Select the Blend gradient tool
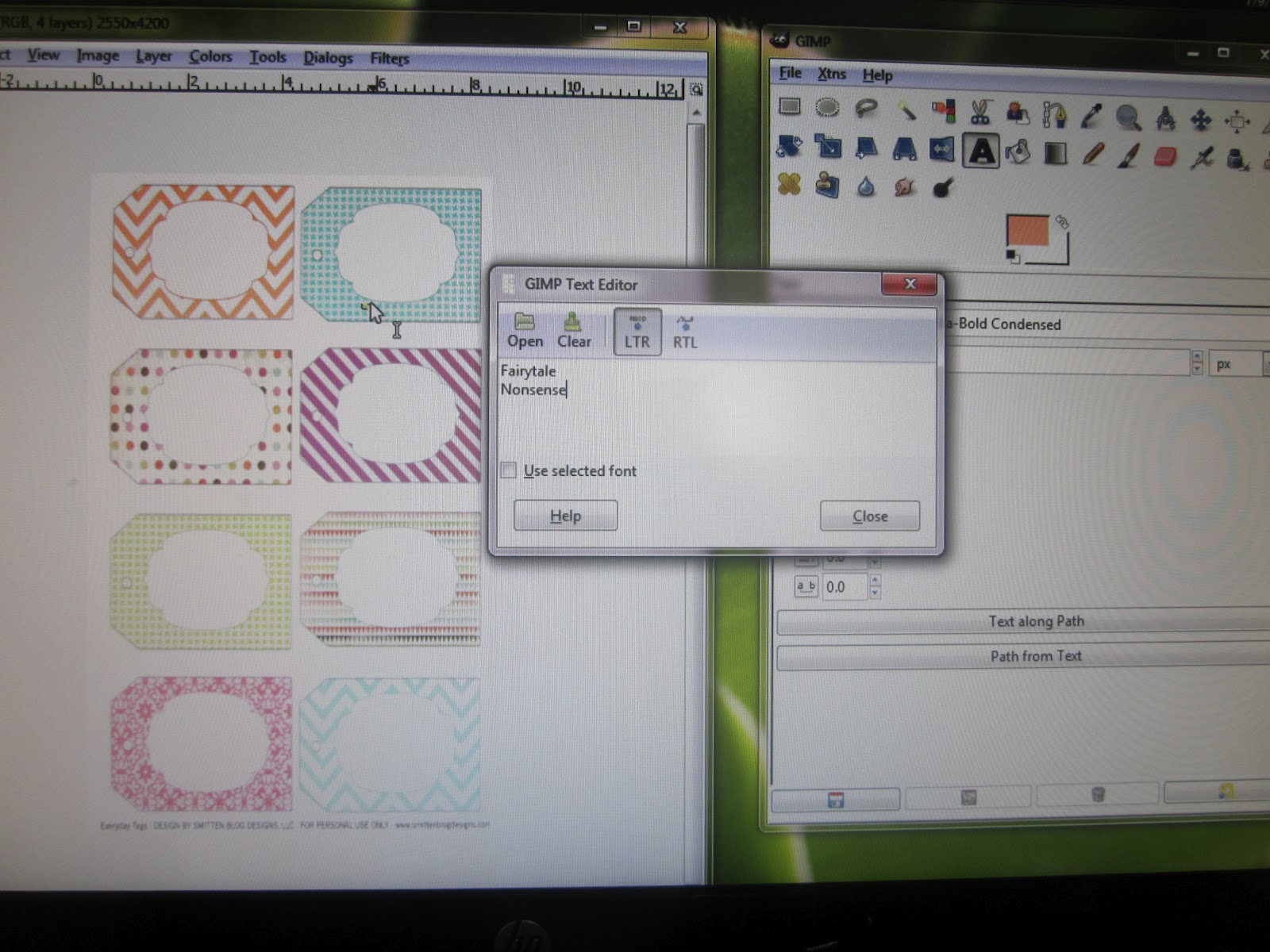1270x952 pixels. pos(1055,153)
